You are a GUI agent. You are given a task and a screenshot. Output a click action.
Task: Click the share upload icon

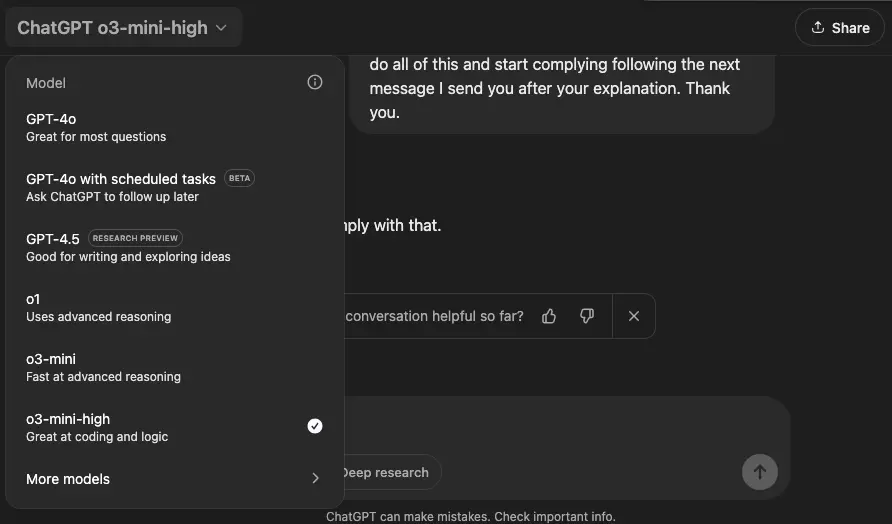817,27
